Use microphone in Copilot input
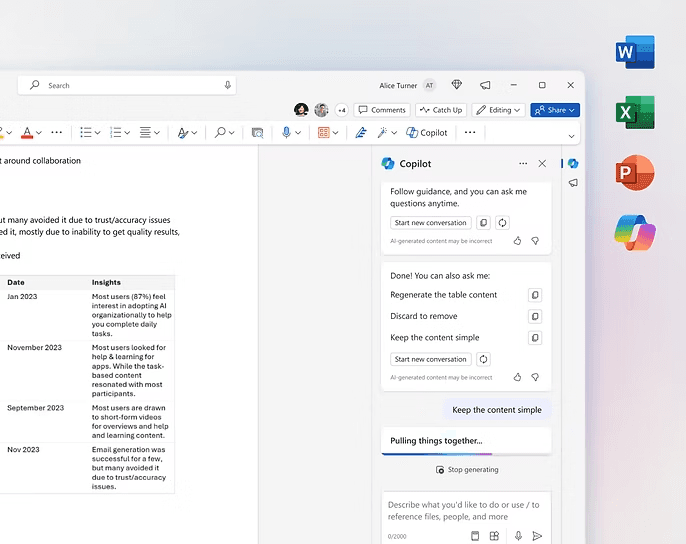The height and width of the screenshot is (544, 686). point(518,536)
